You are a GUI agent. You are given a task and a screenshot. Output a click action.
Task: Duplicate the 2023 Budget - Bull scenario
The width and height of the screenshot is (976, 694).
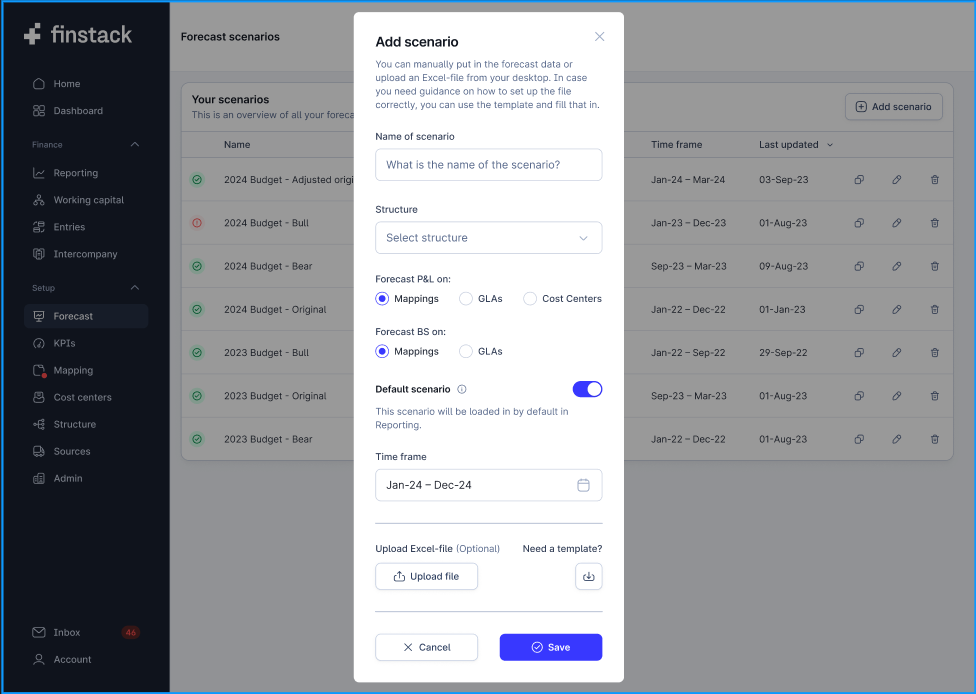click(x=859, y=353)
